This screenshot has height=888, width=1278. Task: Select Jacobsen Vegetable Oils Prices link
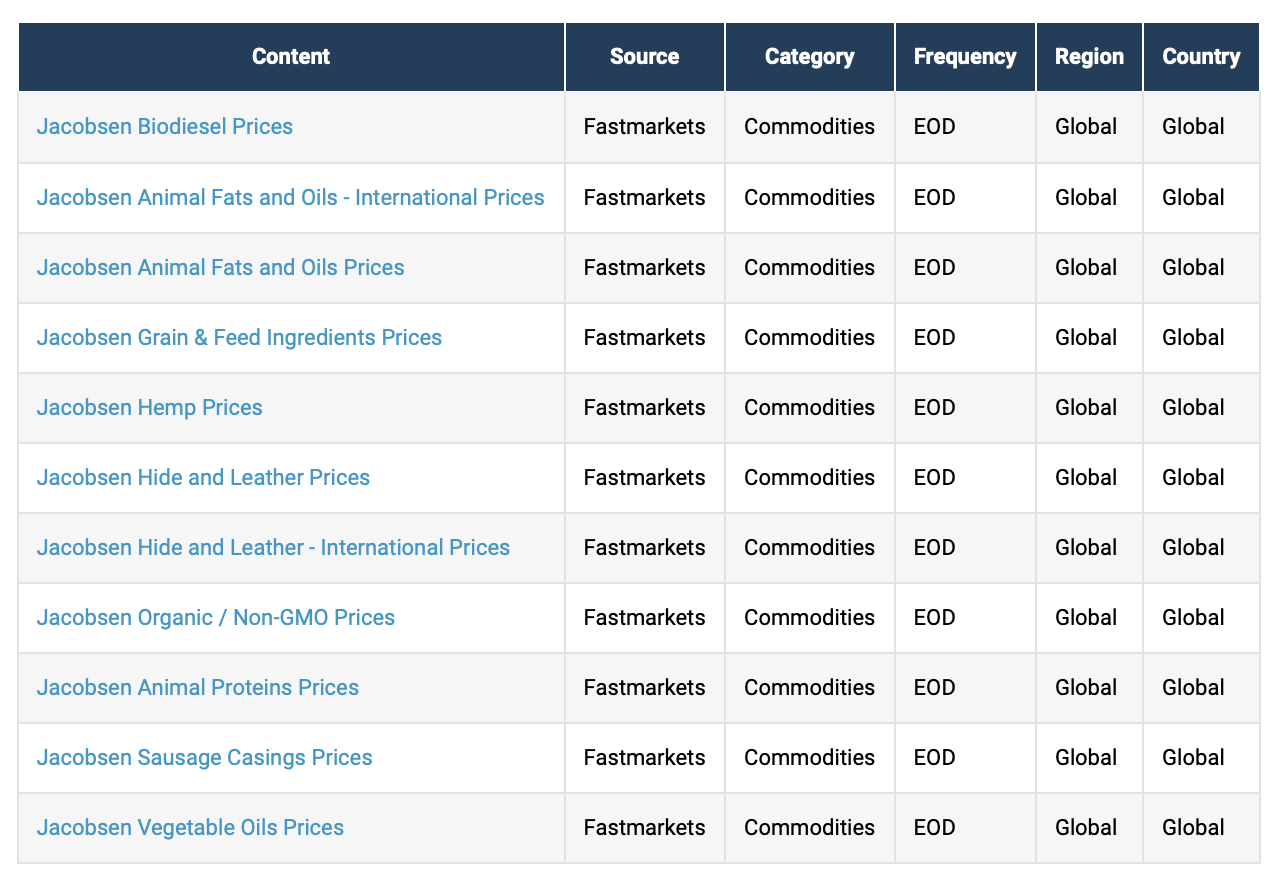click(x=190, y=827)
